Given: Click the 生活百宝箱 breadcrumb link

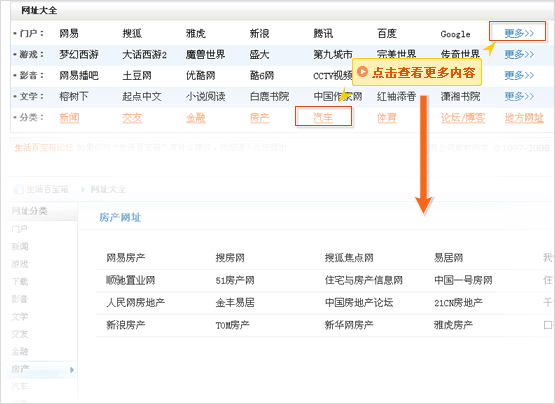Looking at the screenshot, I should point(47,189).
